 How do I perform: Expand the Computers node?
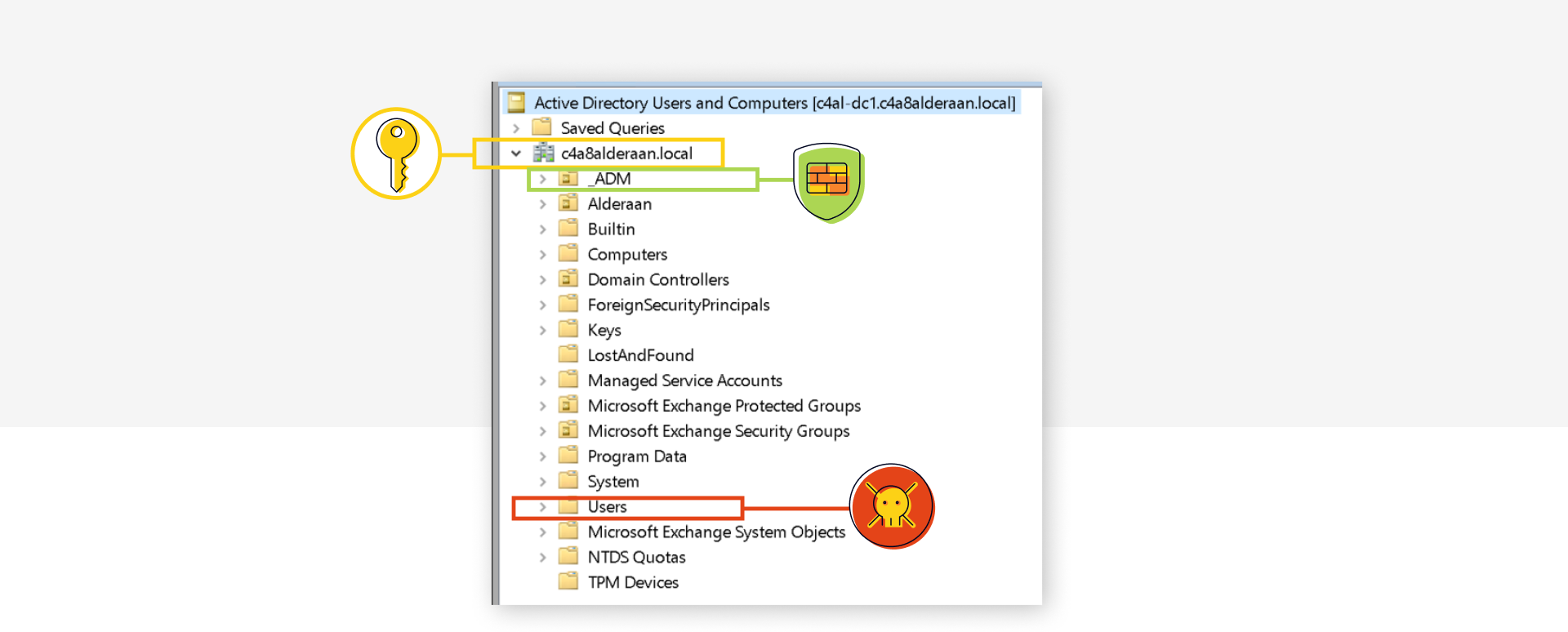(x=543, y=255)
